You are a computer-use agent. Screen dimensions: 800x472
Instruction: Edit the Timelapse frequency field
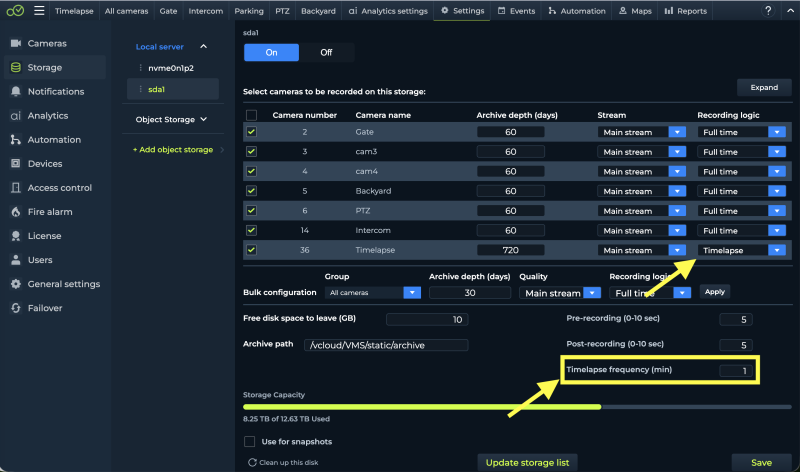pyautogui.click(x=736, y=370)
